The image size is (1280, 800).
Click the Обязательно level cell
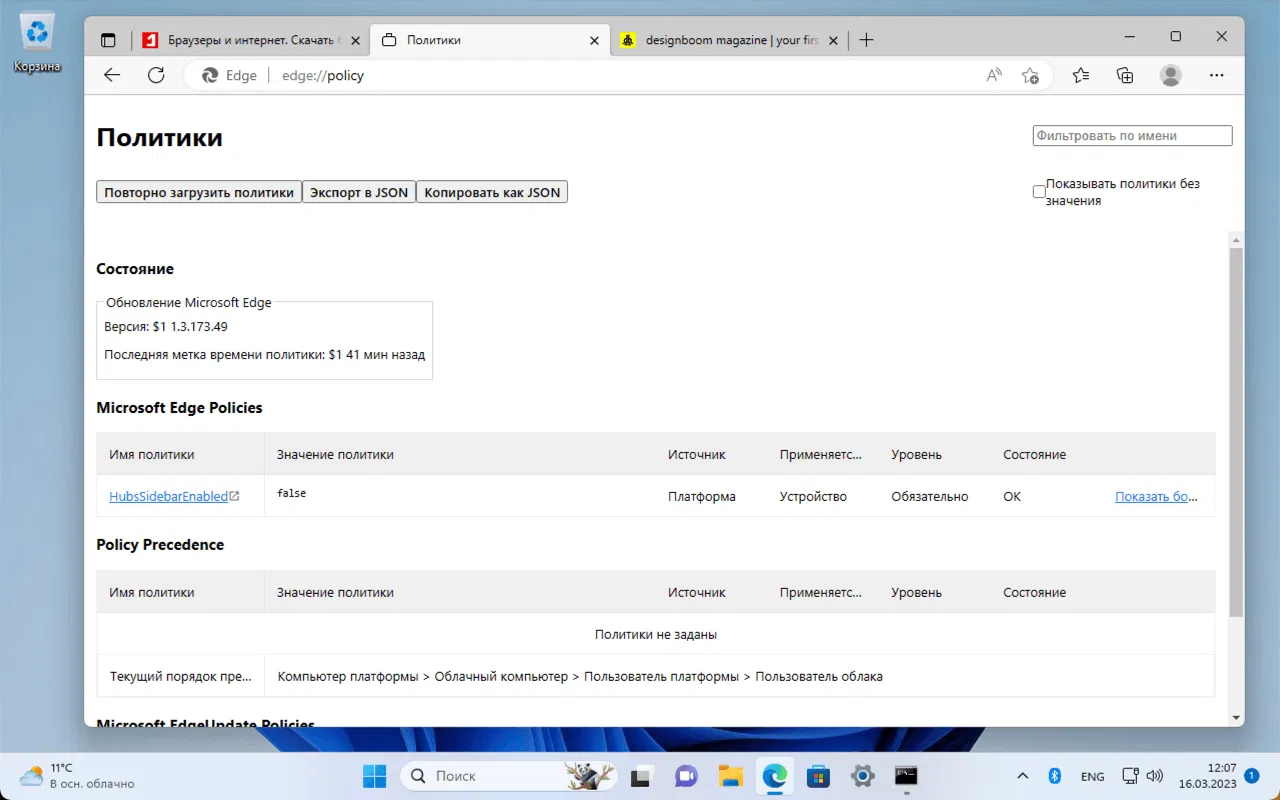click(930, 496)
